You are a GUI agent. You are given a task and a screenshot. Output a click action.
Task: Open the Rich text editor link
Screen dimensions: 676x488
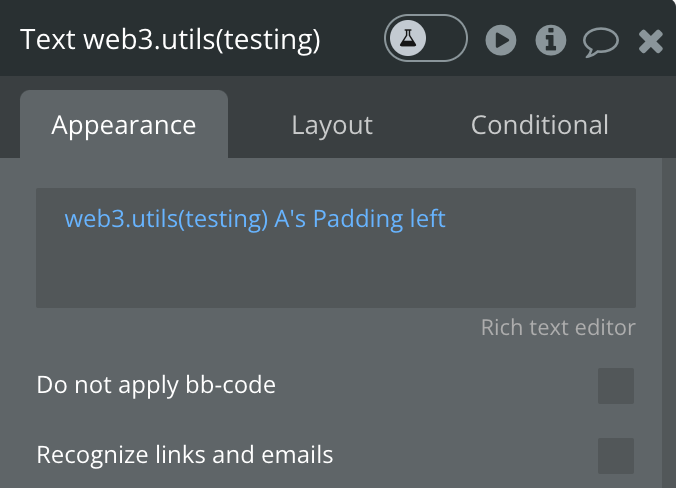[x=558, y=328]
